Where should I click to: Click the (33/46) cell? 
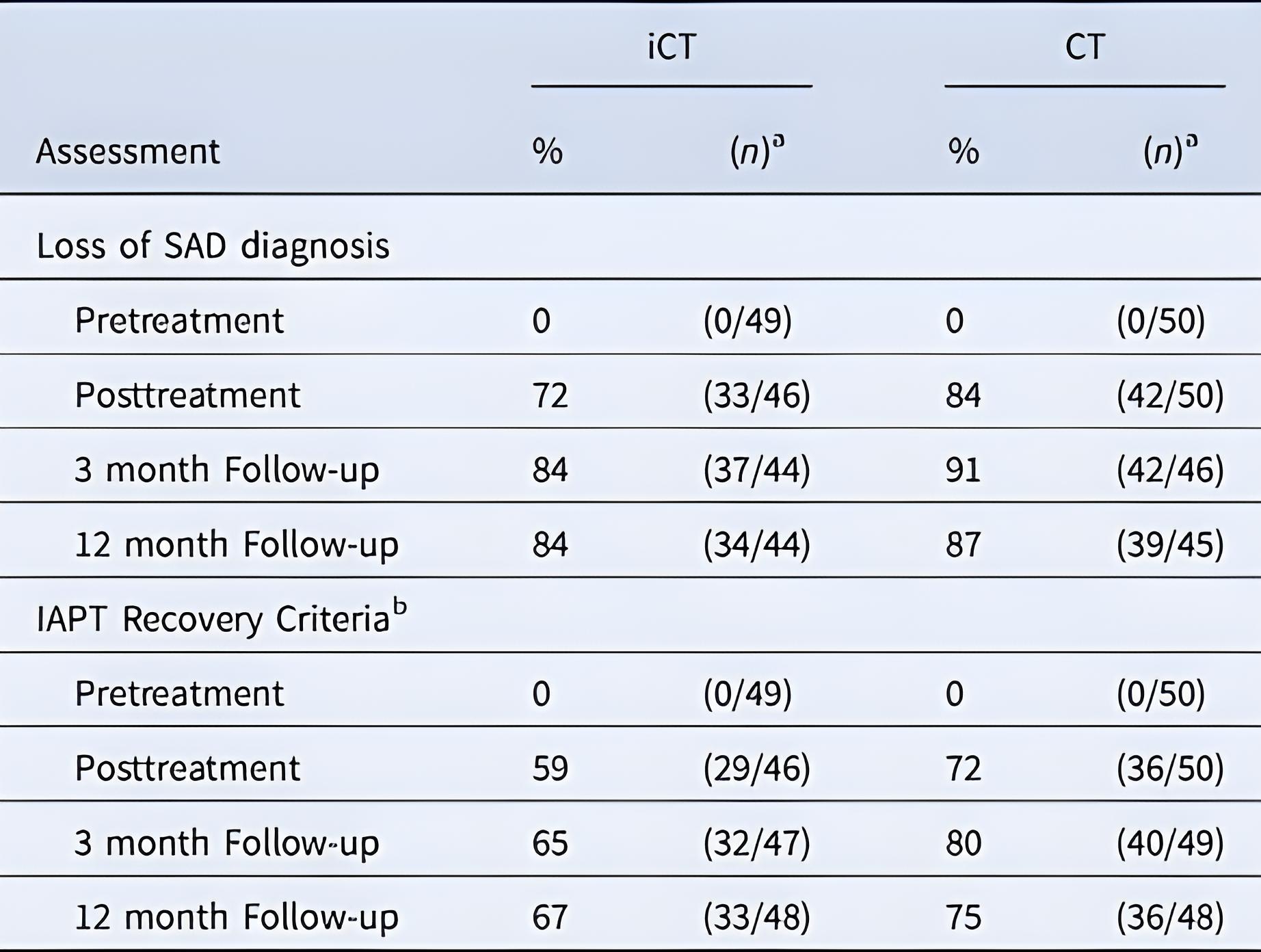coord(756,395)
